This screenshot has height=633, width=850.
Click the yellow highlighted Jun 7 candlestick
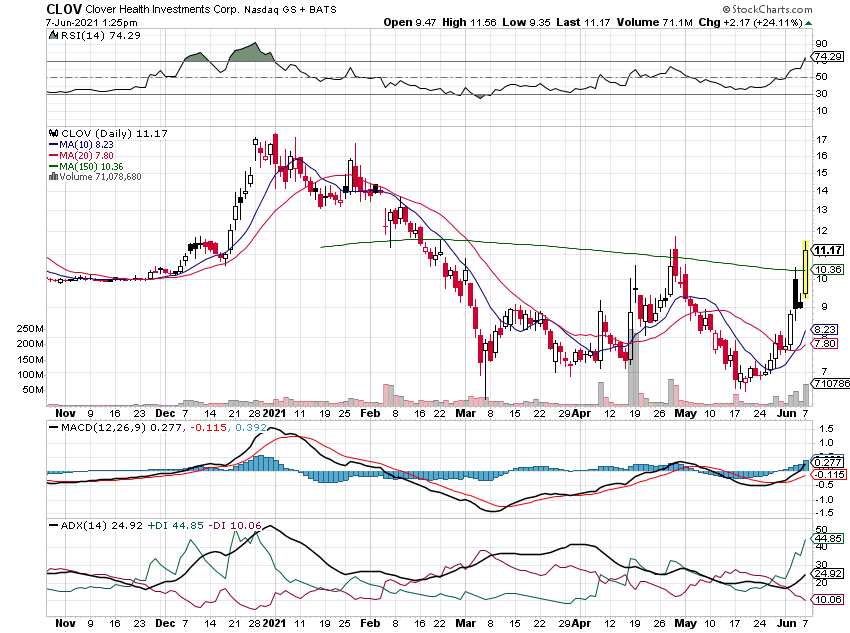pyautogui.click(x=806, y=269)
